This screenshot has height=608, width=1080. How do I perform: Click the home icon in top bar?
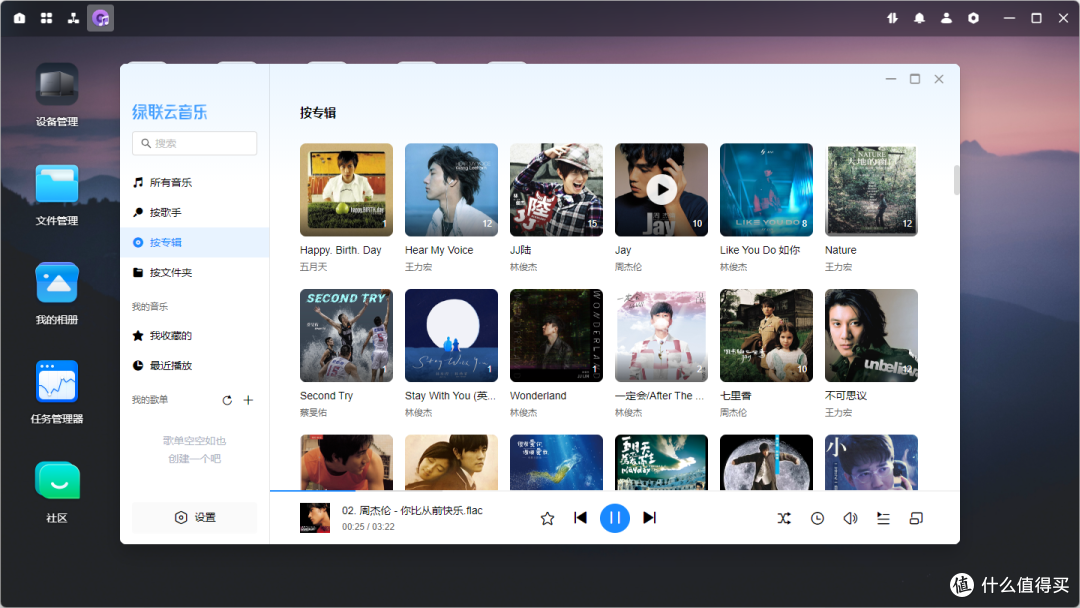click(19, 18)
